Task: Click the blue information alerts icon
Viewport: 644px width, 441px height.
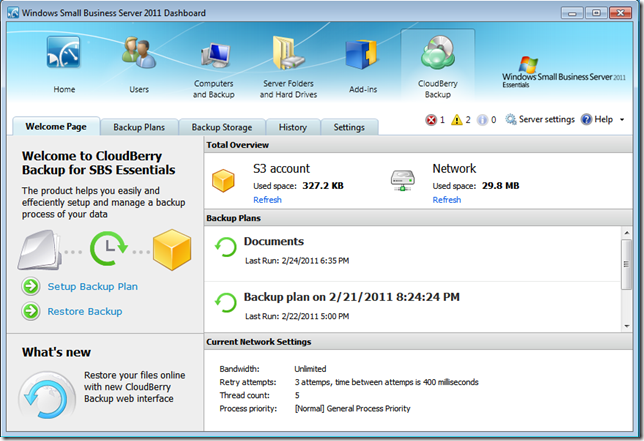Action: (483, 120)
